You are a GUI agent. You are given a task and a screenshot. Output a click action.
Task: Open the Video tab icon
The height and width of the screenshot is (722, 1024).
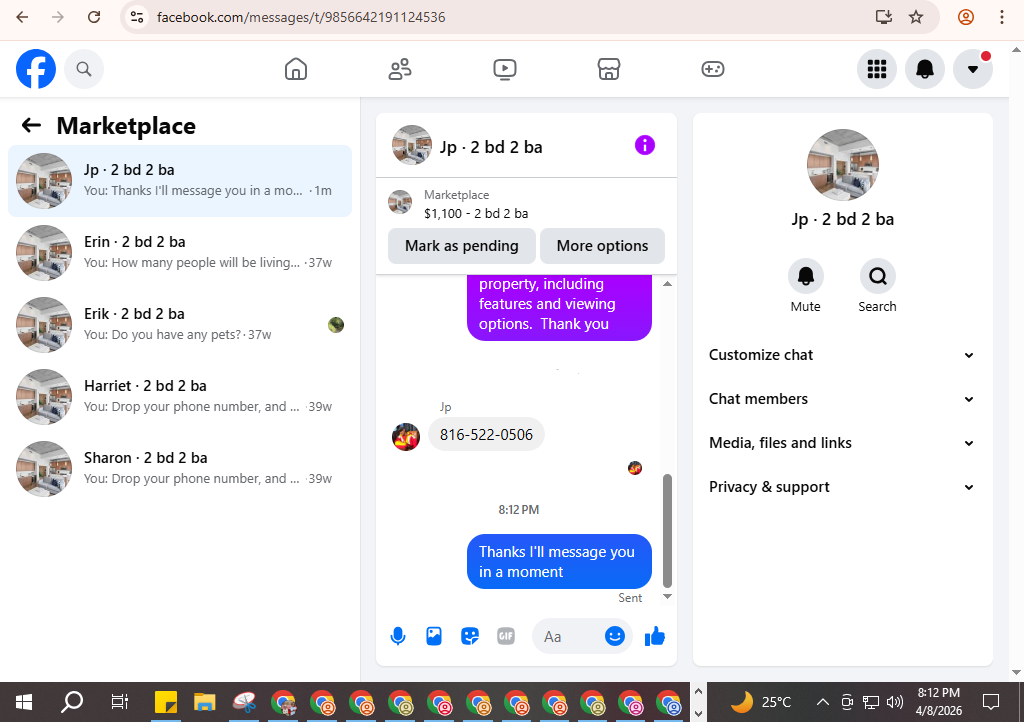(504, 69)
